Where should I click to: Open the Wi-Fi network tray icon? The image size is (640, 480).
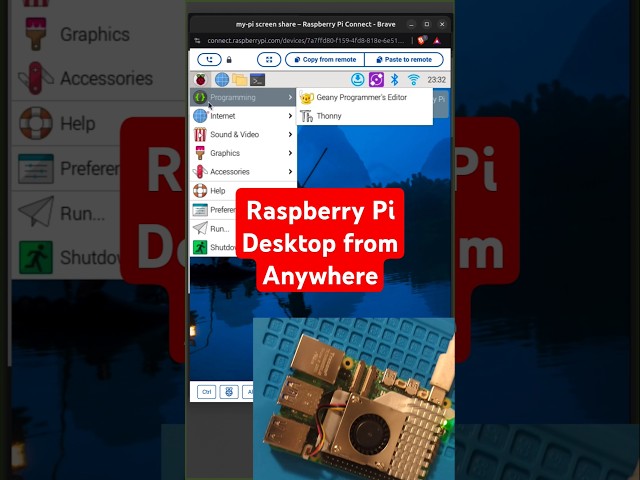coord(413,80)
